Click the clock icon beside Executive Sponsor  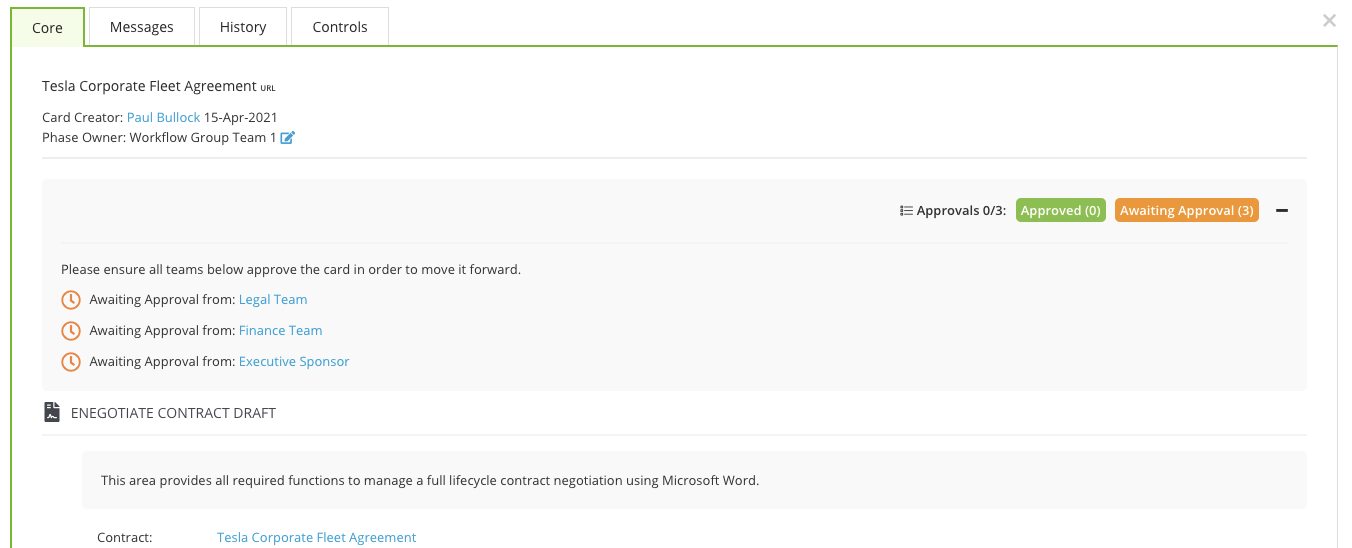[71, 362]
